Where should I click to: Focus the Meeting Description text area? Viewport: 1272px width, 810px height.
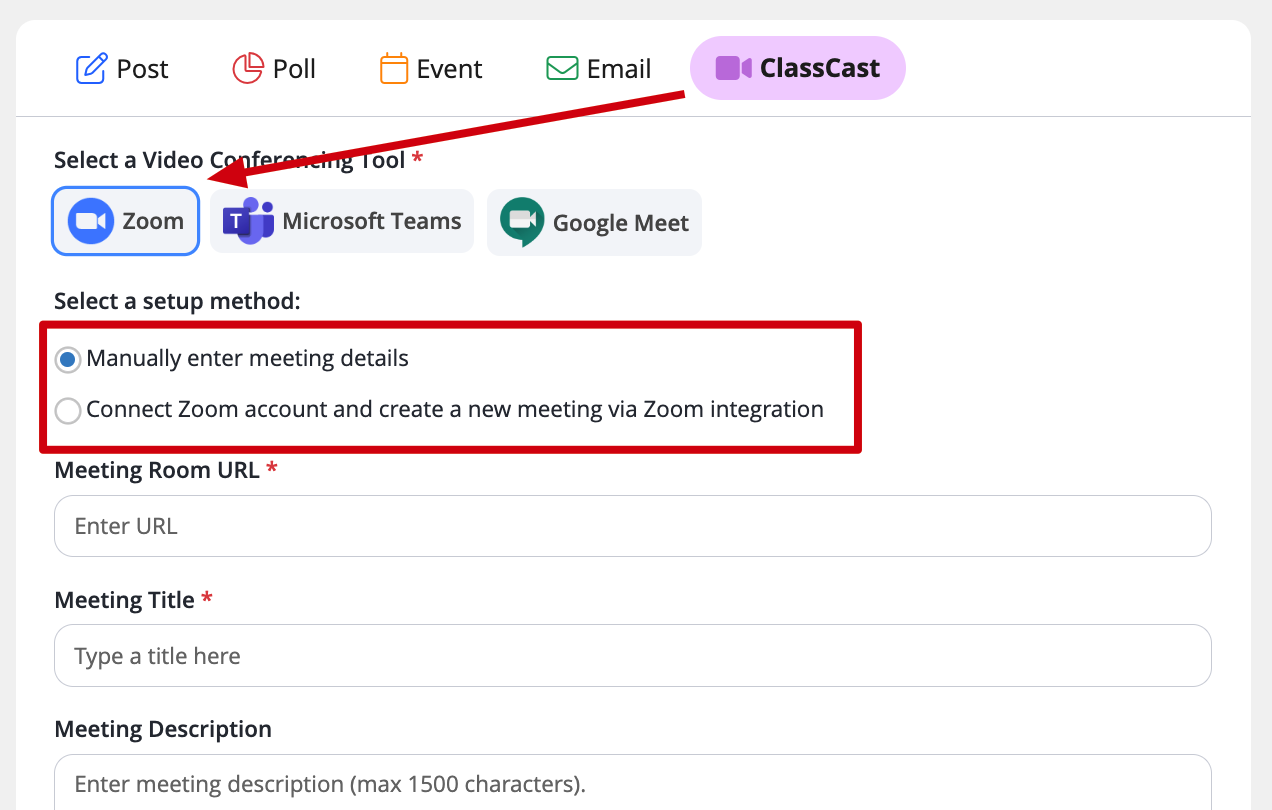(x=633, y=782)
